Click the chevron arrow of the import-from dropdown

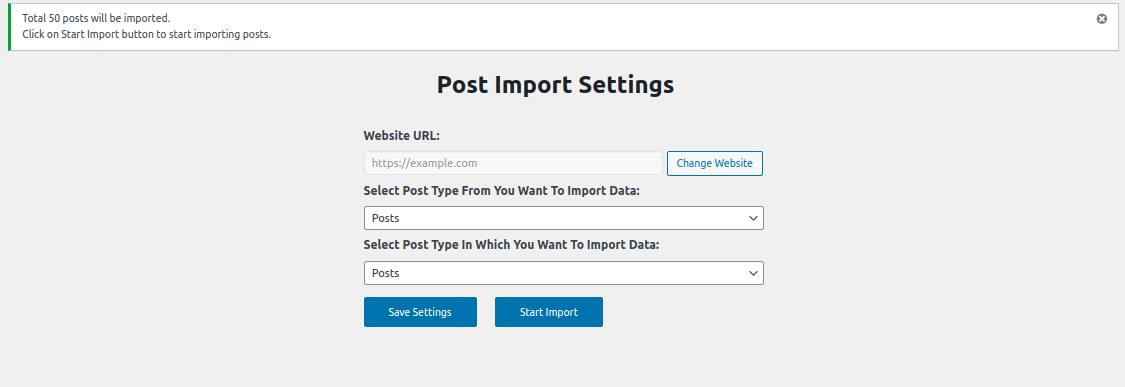(753, 218)
